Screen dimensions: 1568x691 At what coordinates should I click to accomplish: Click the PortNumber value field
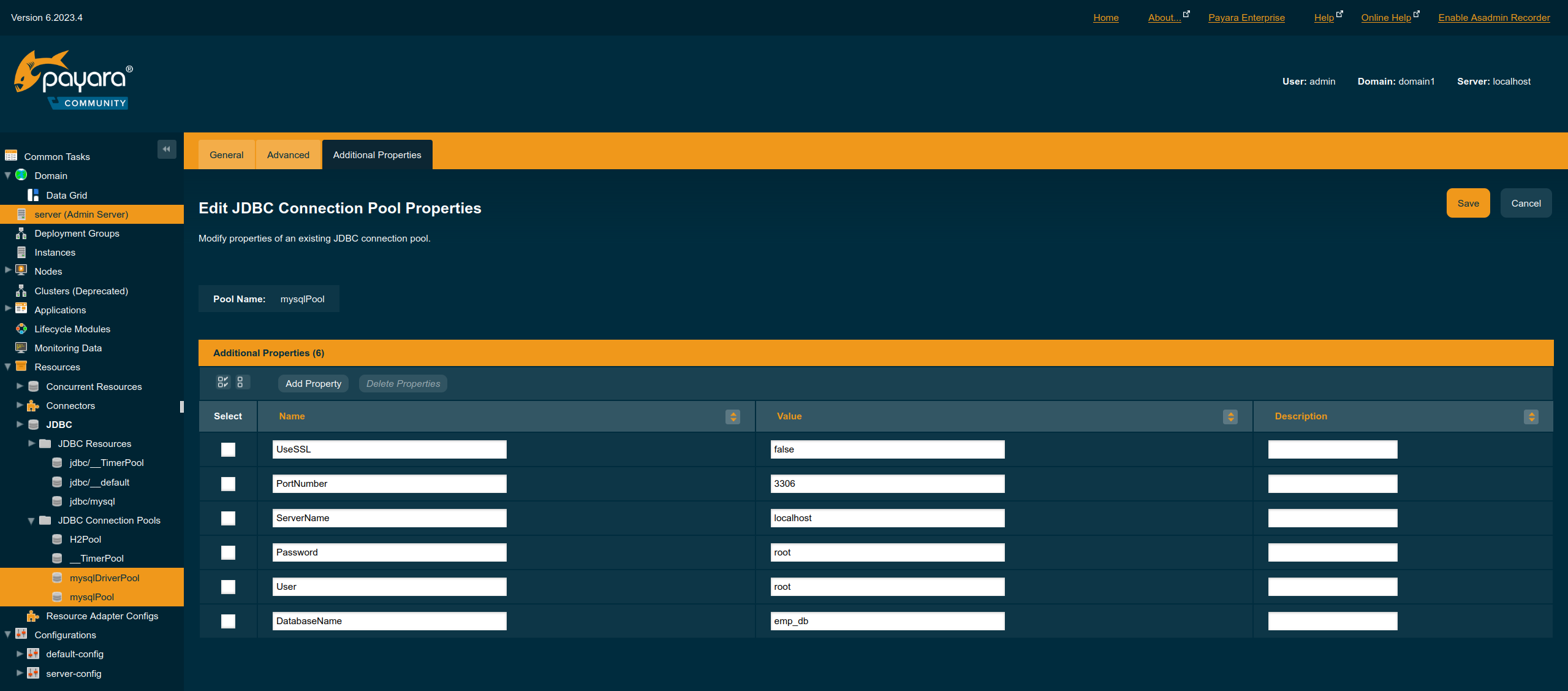click(887, 484)
